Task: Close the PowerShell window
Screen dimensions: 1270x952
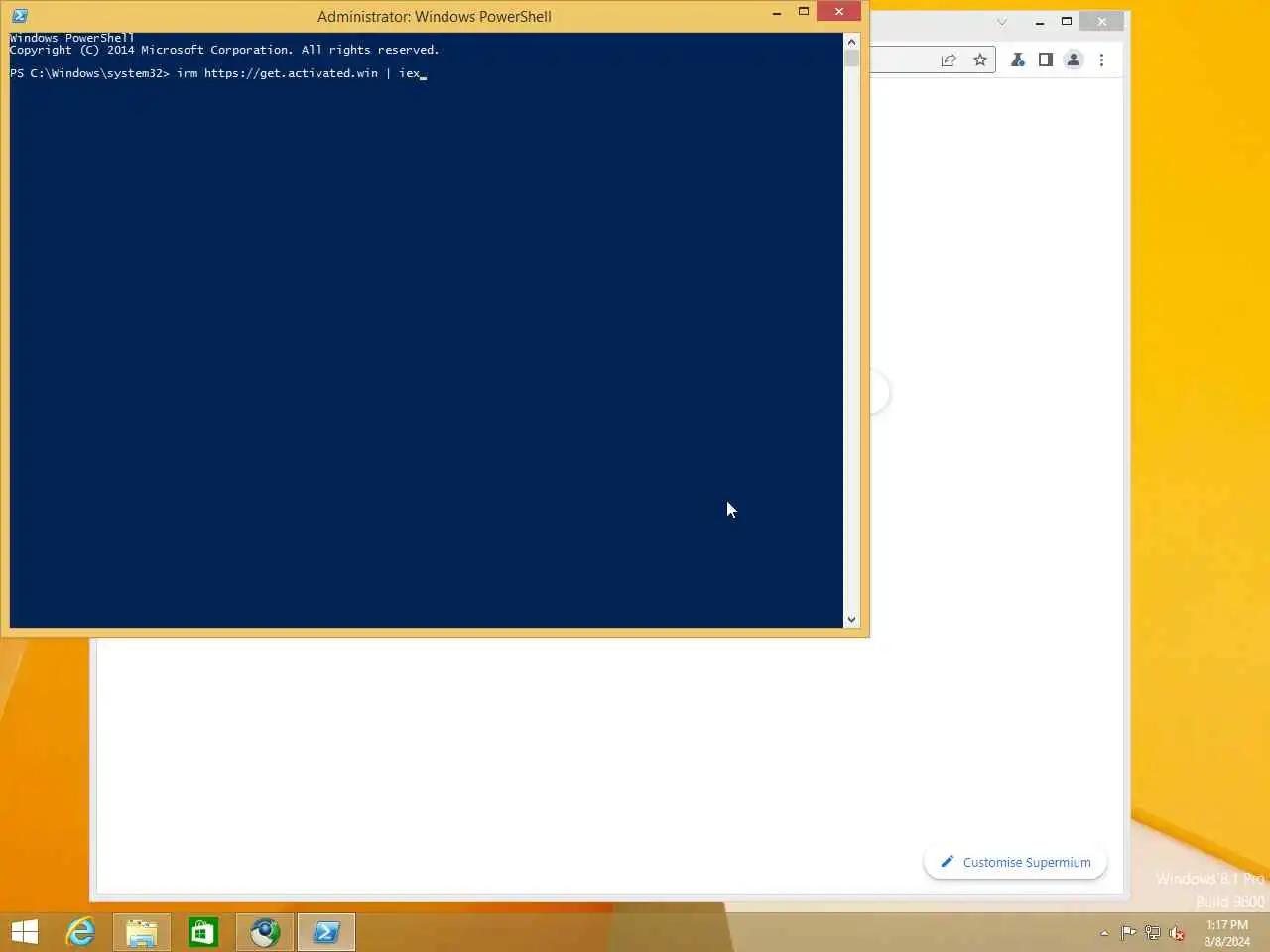Action: [839, 12]
